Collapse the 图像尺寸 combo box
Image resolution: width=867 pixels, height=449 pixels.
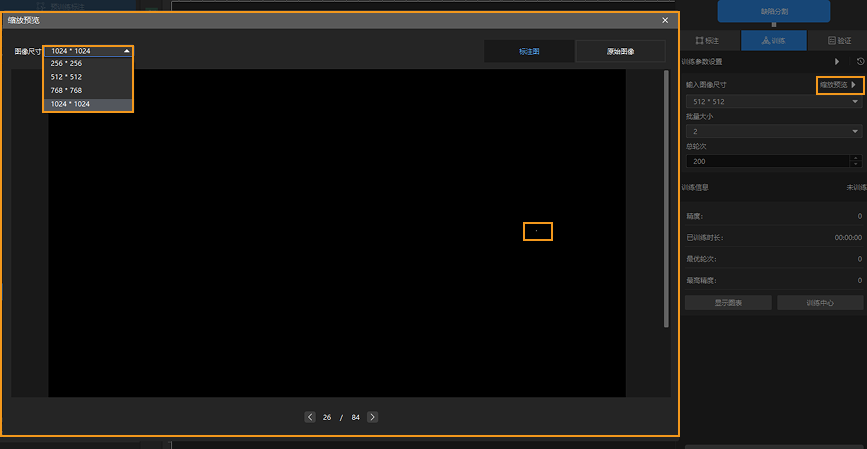(x=126, y=50)
